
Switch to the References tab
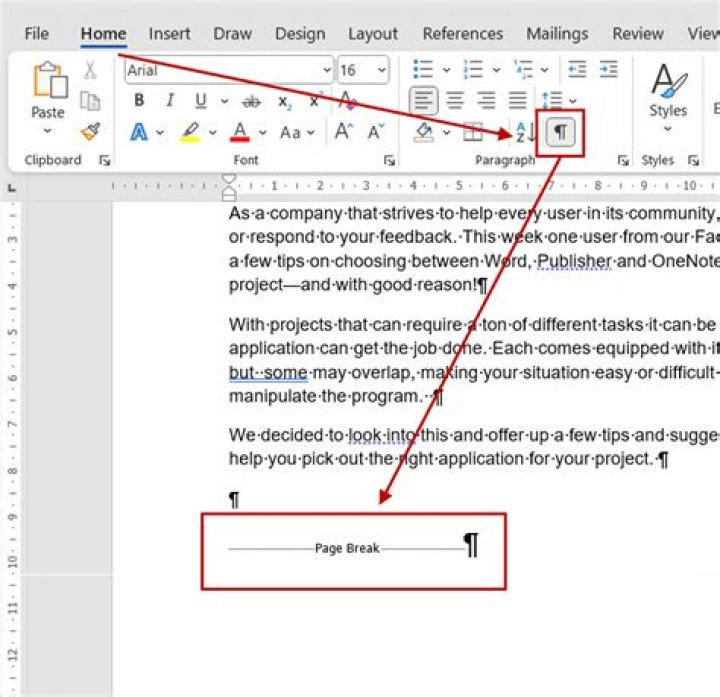coord(462,34)
